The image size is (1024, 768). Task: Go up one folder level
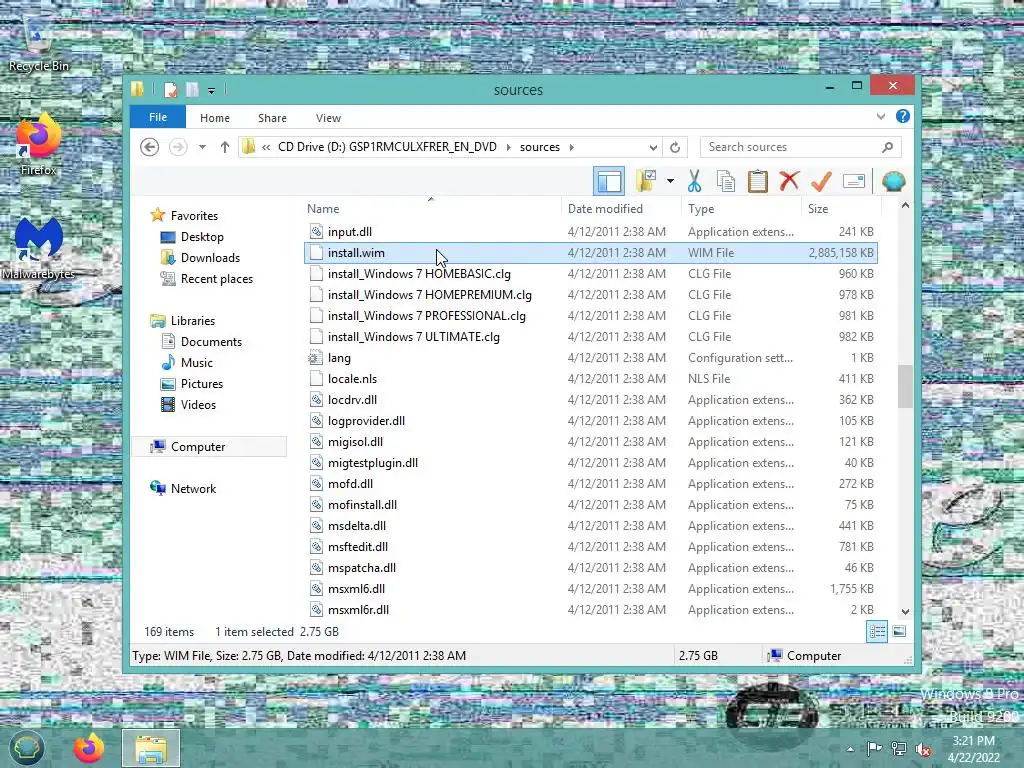pos(225,147)
